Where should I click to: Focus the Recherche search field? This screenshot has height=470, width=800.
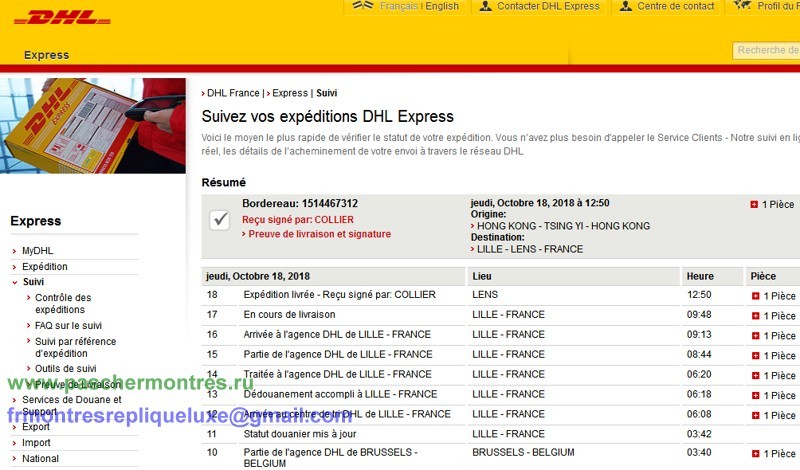[x=766, y=50]
